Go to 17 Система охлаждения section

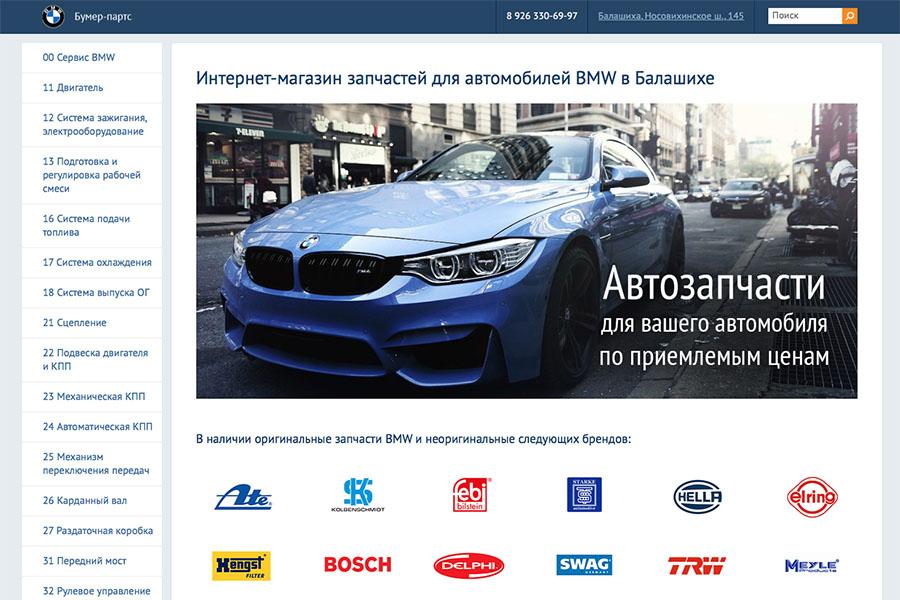(97, 262)
